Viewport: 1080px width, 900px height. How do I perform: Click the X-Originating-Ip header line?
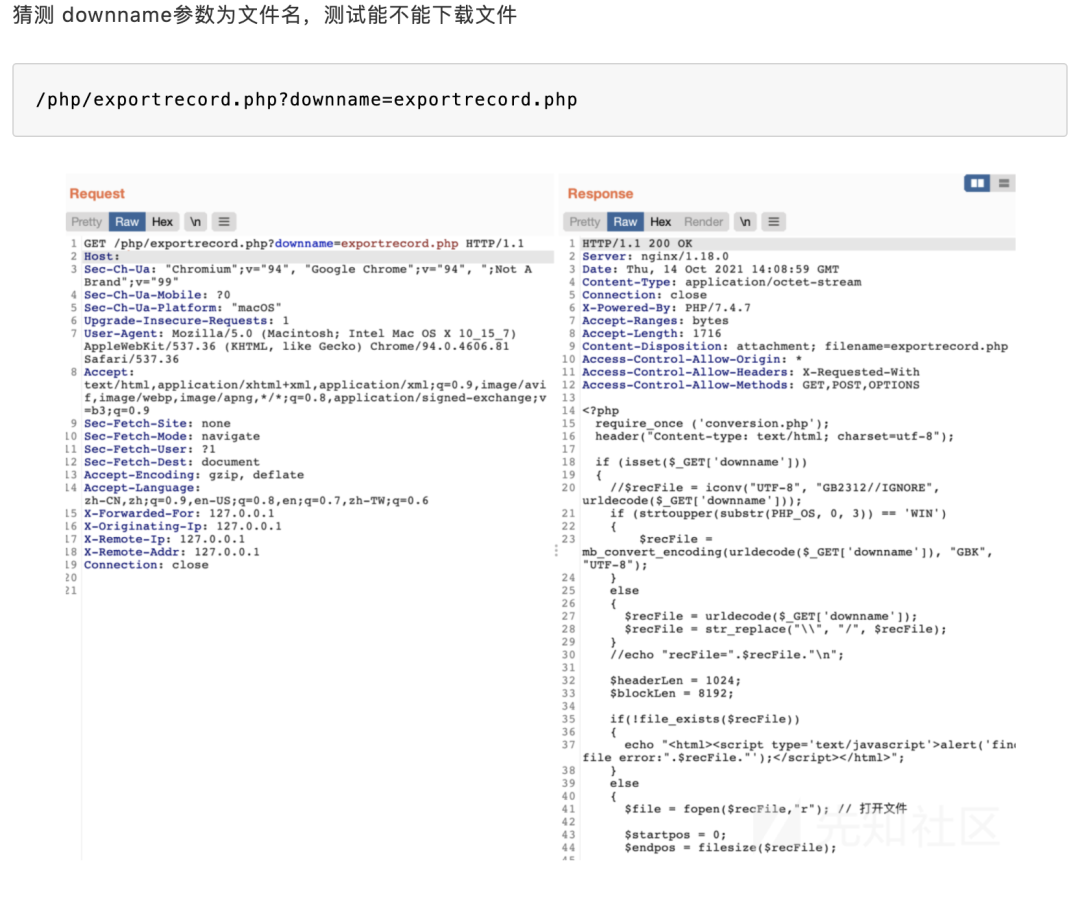(x=183, y=527)
